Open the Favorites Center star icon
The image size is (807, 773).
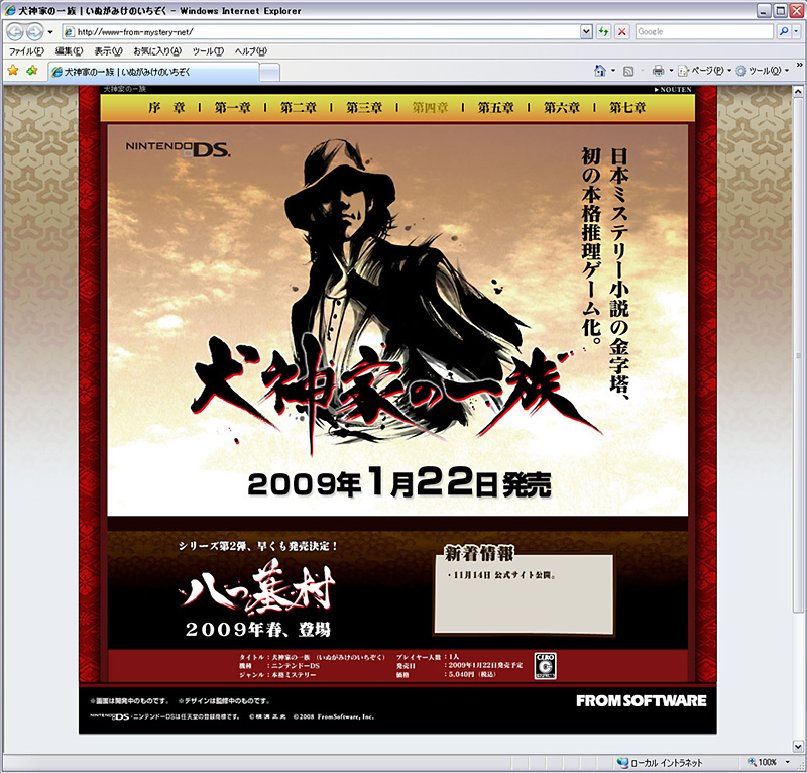[x=13, y=71]
